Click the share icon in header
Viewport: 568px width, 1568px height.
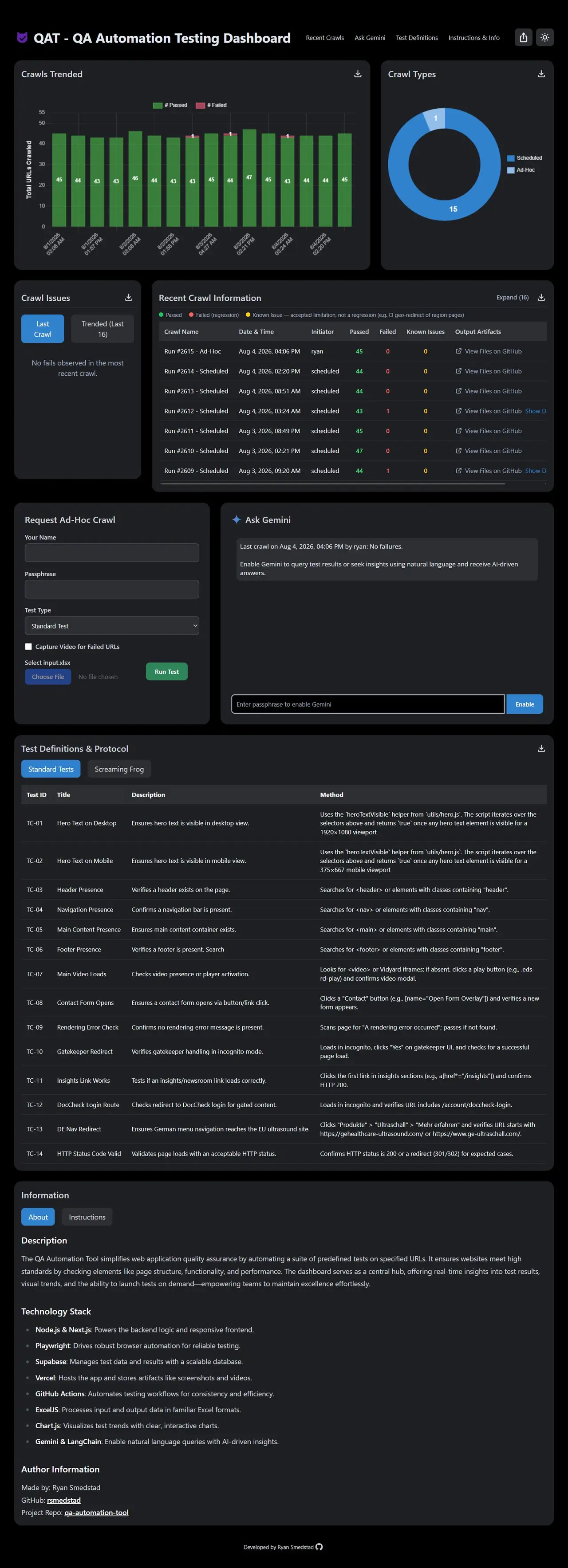[x=524, y=38]
